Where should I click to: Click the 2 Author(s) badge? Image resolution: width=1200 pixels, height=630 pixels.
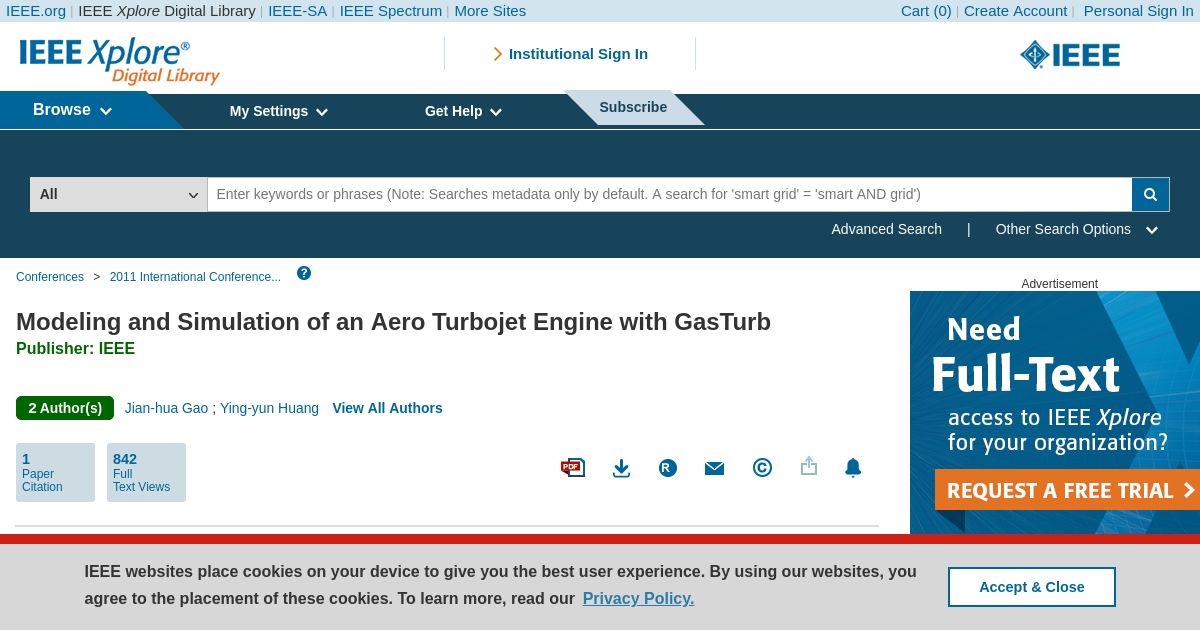(x=65, y=408)
